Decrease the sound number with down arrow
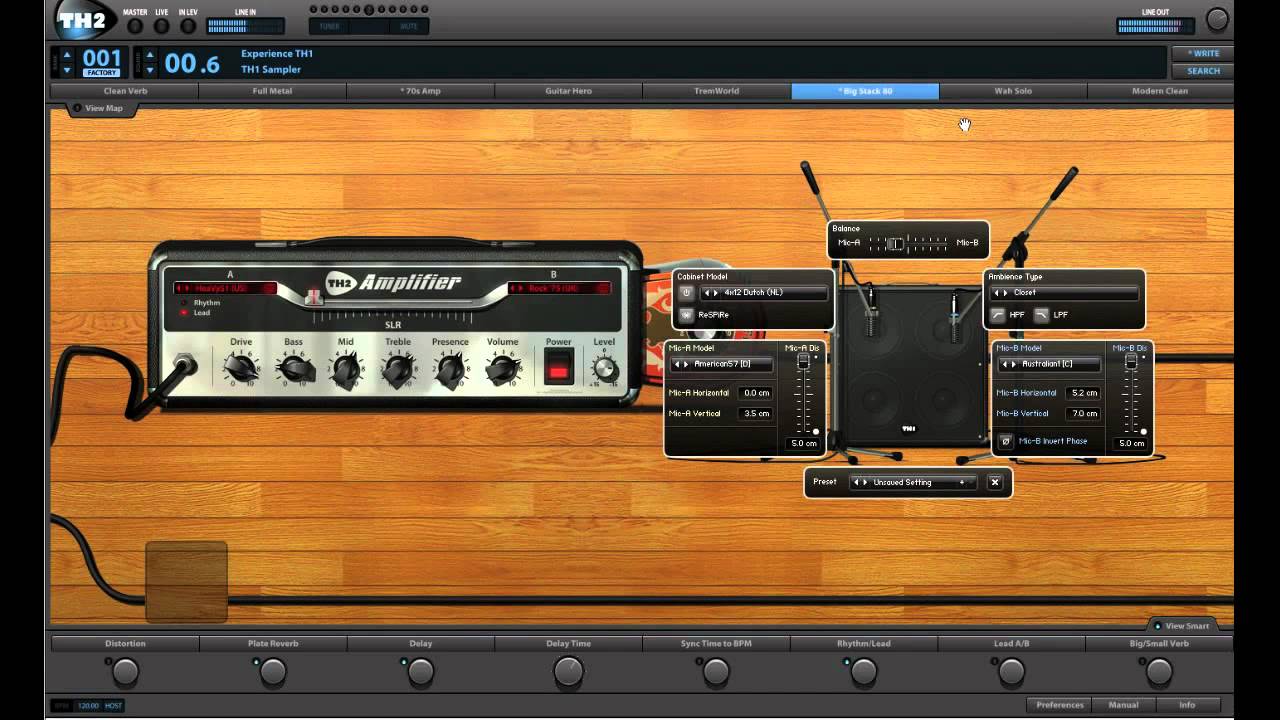This screenshot has height=720, width=1280. (x=150, y=70)
